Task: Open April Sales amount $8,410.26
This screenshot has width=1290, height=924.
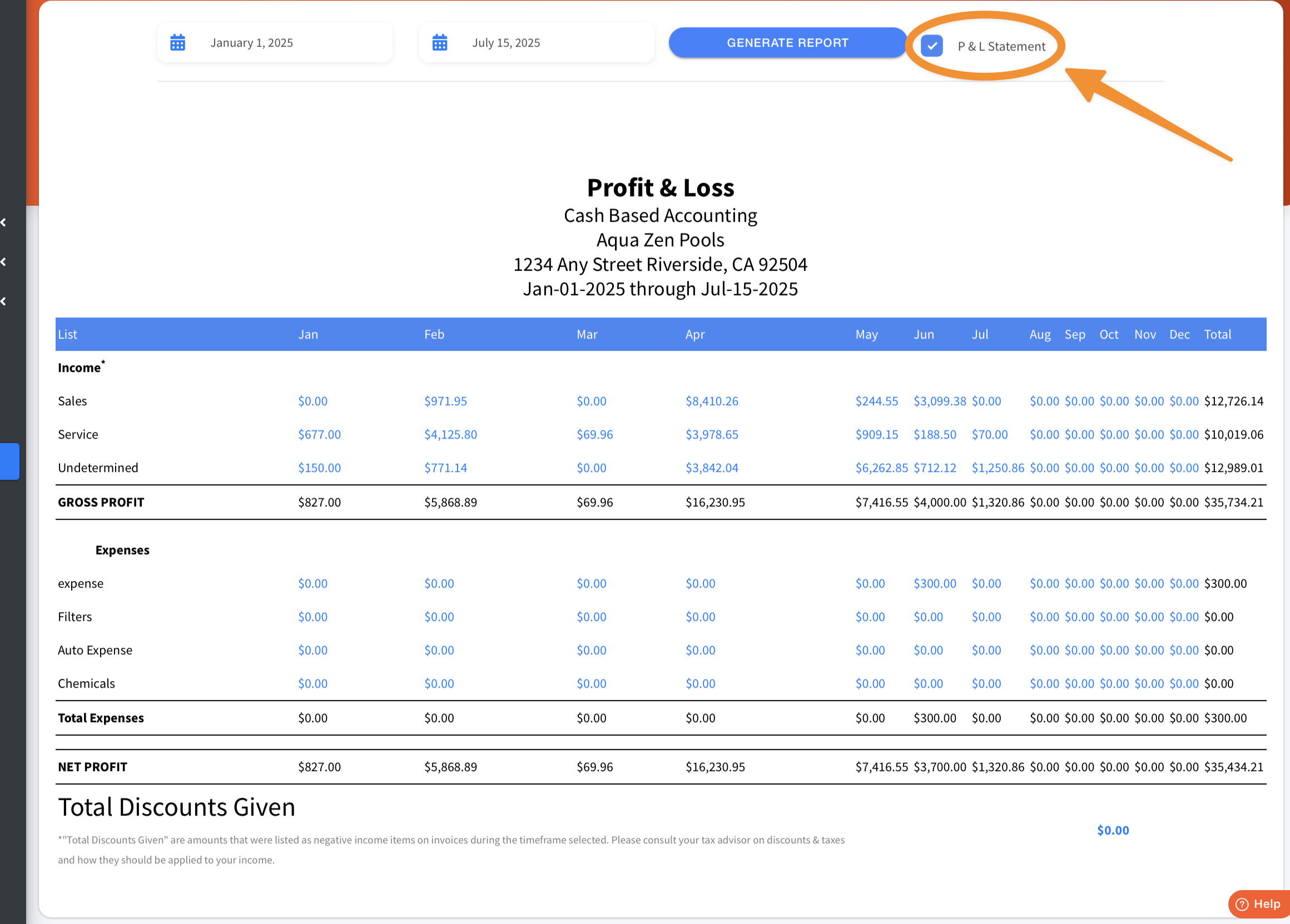Action: [712, 401]
